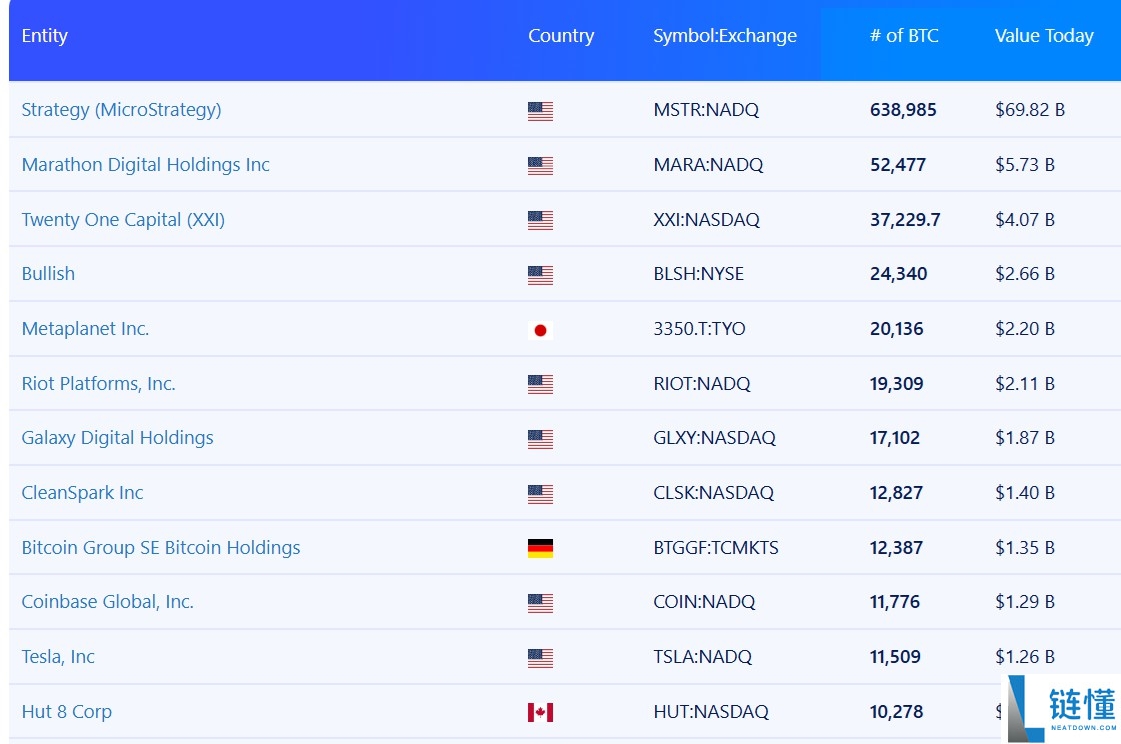Select ticker RIOT:NADQ
The image size is (1121, 744).
702,384
